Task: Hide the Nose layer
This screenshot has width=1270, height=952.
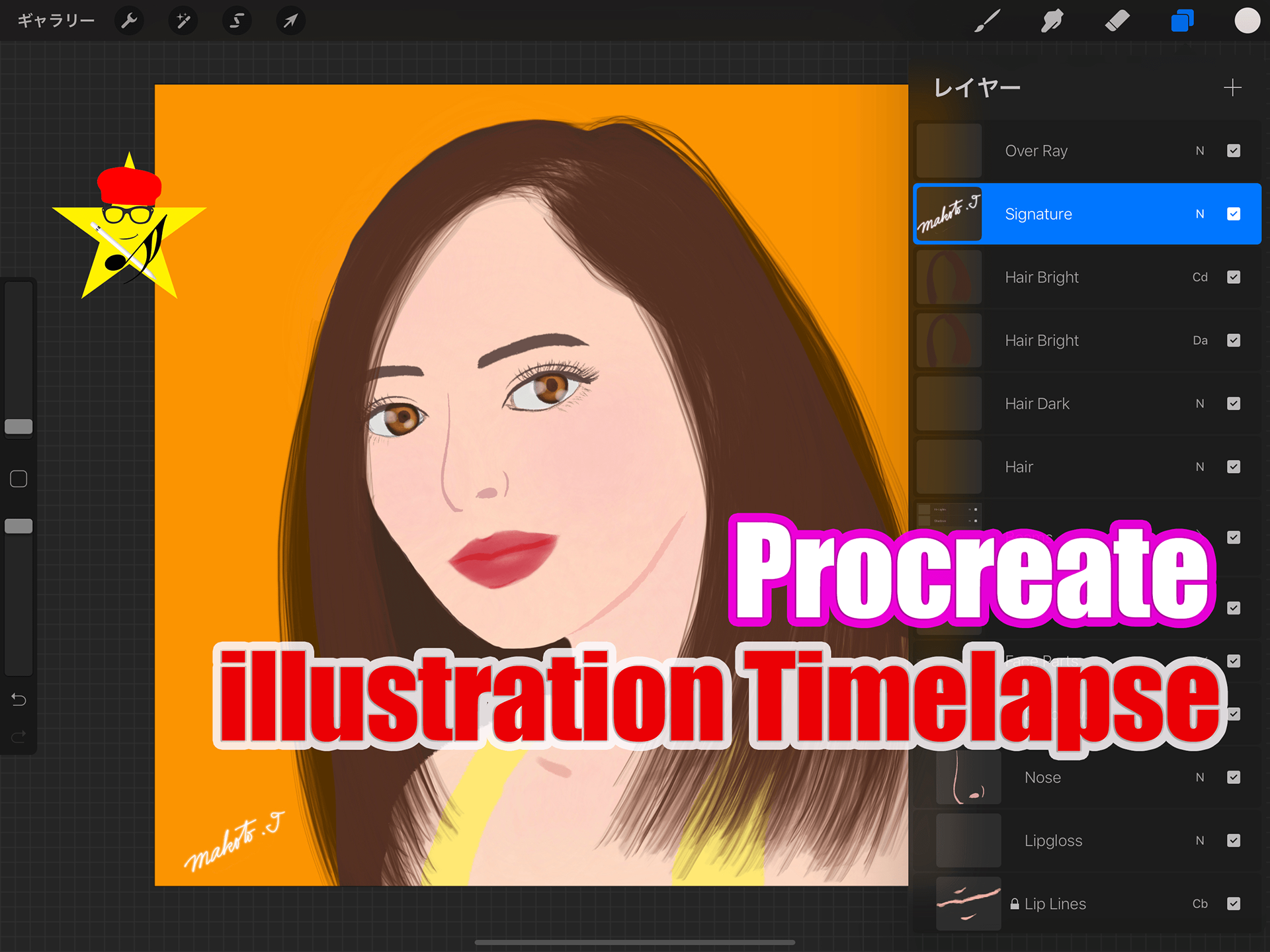Action: (x=1234, y=777)
